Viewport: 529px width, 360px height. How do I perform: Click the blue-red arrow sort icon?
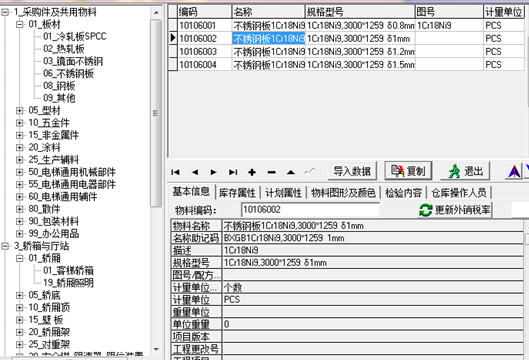click(x=514, y=171)
